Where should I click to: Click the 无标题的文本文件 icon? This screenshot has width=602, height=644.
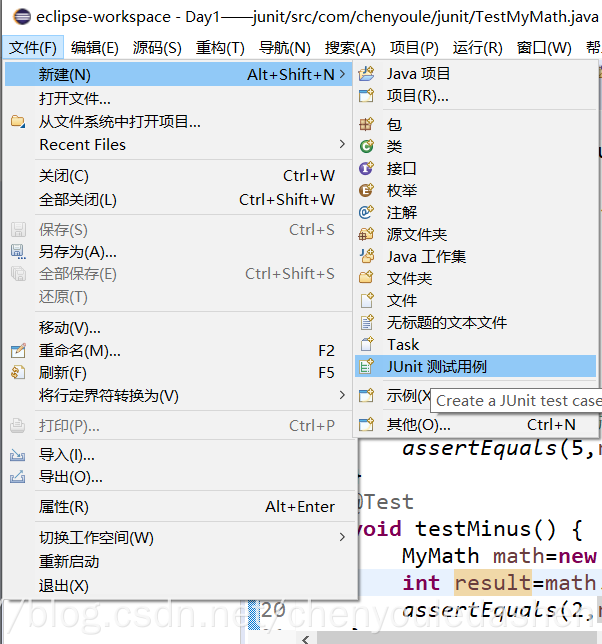tap(366, 322)
